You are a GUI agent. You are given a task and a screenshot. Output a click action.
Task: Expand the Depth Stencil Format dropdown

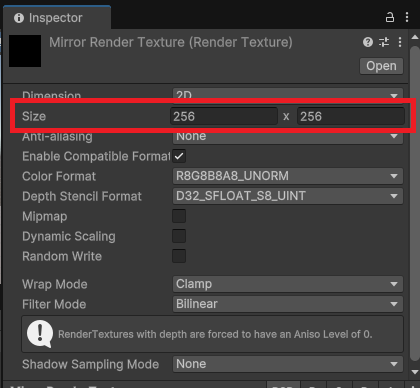click(288, 196)
